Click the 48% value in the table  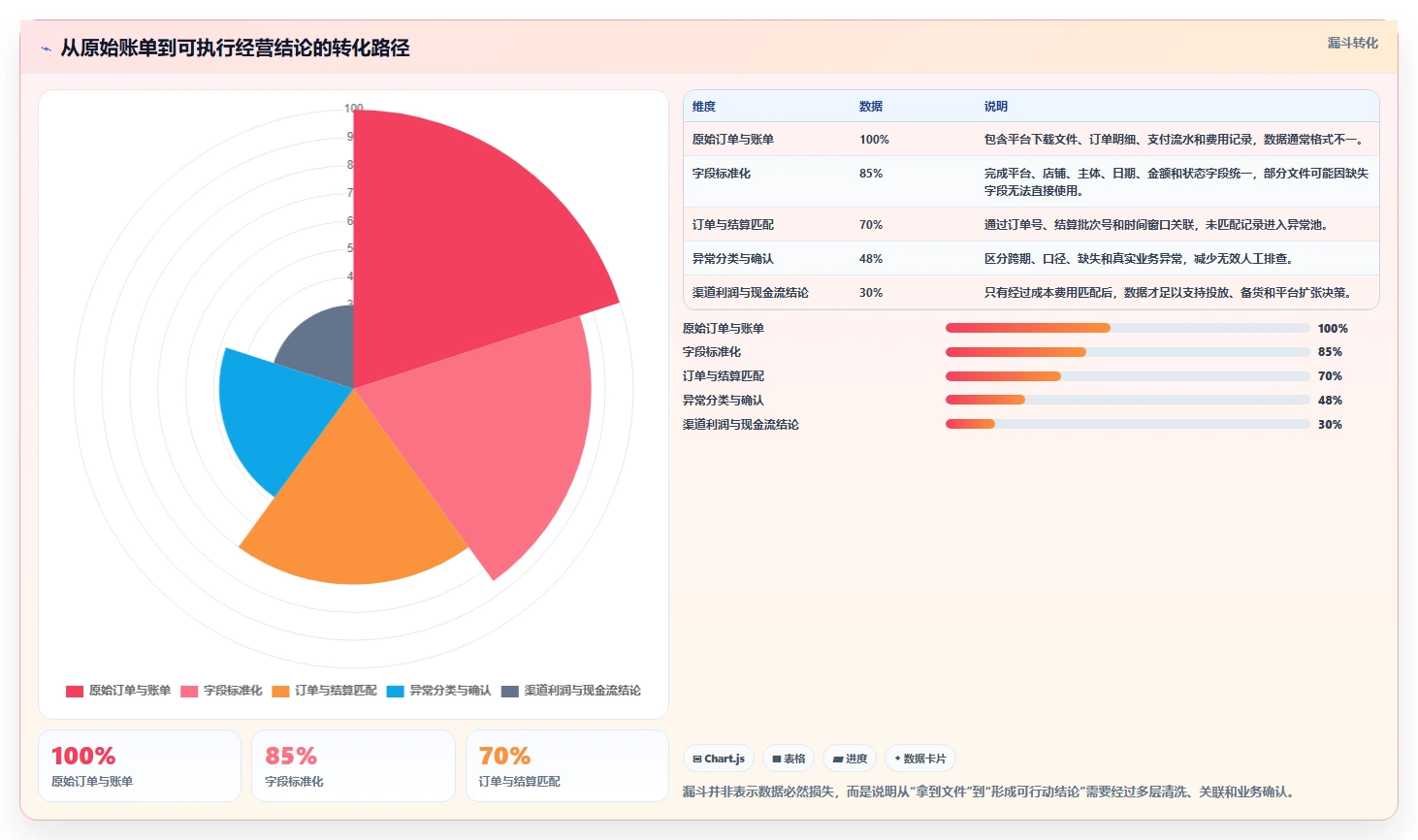coord(871,259)
